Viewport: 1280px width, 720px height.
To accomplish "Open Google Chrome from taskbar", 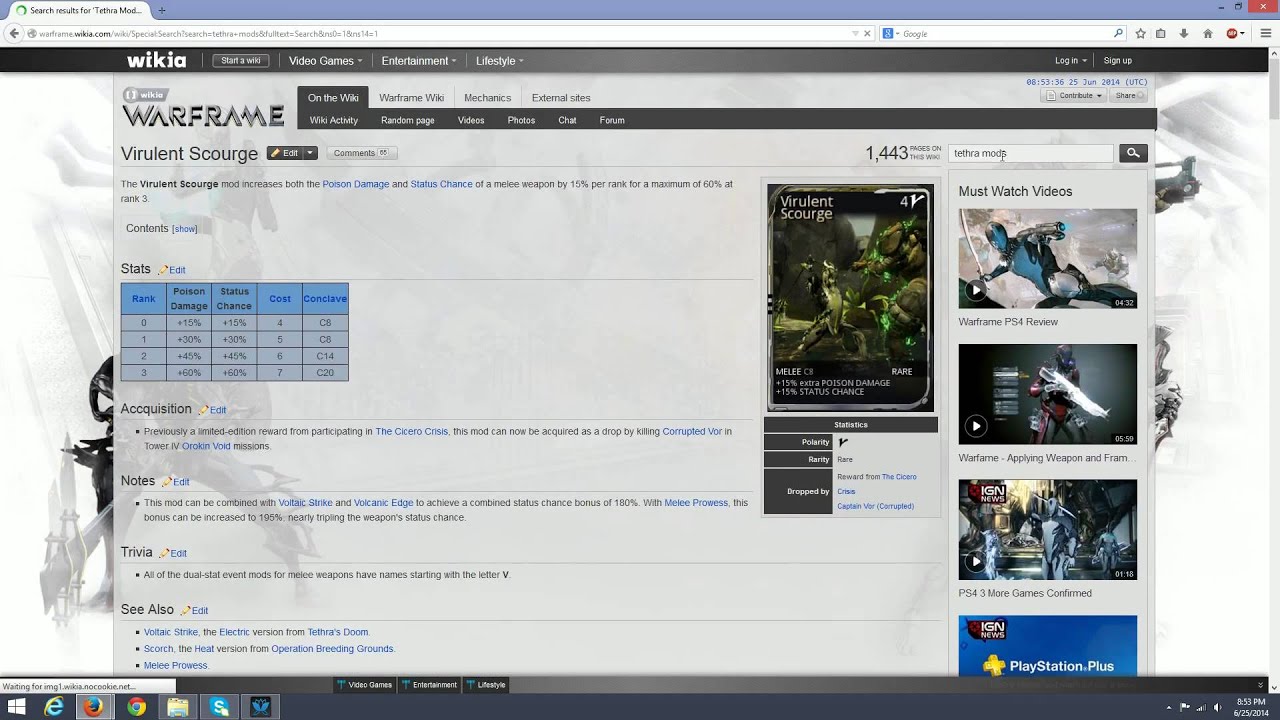I will (136, 707).
